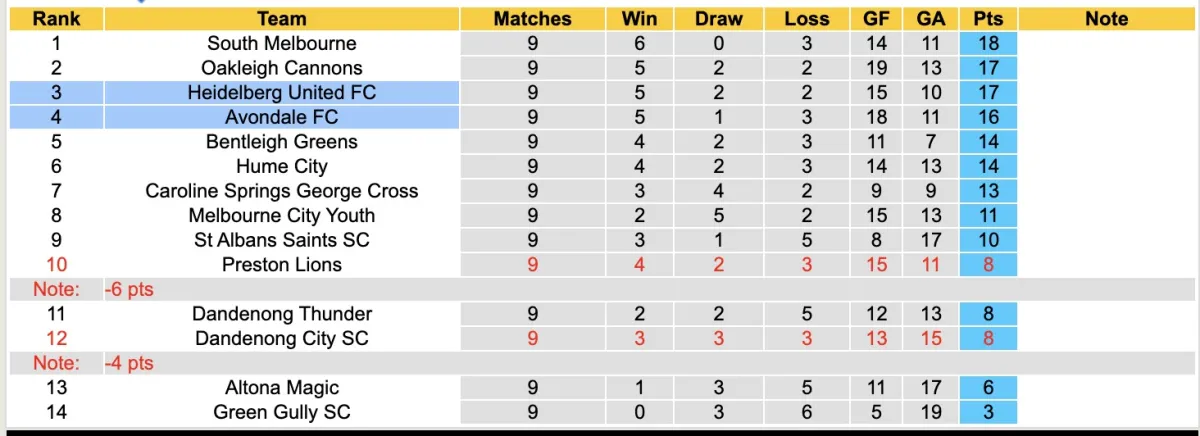Open Oakleigh Cannons team entry
This screenshot has height=436, width=1200.
click(281, 68)
